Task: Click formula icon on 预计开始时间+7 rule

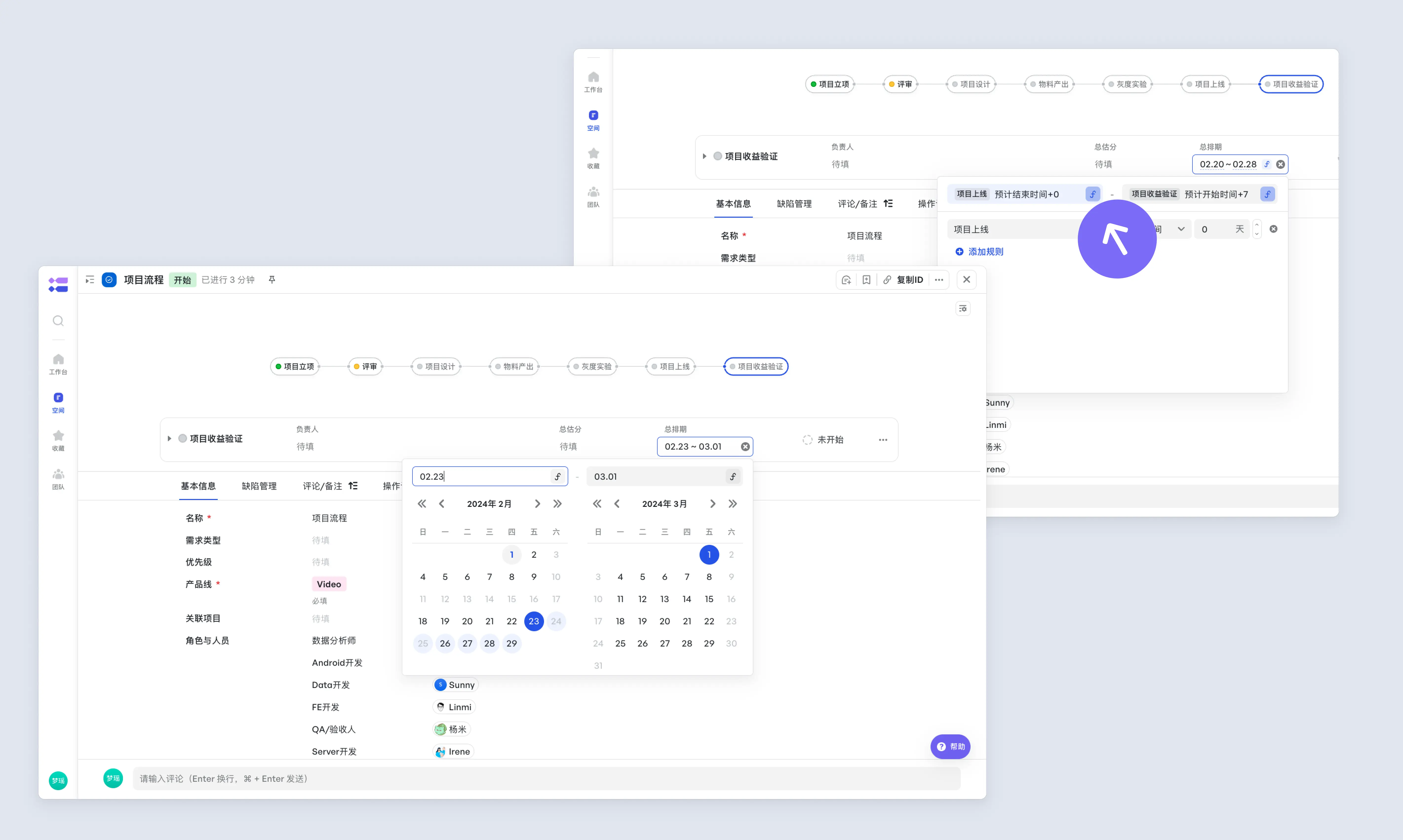Action: (x=1268, y=194)
